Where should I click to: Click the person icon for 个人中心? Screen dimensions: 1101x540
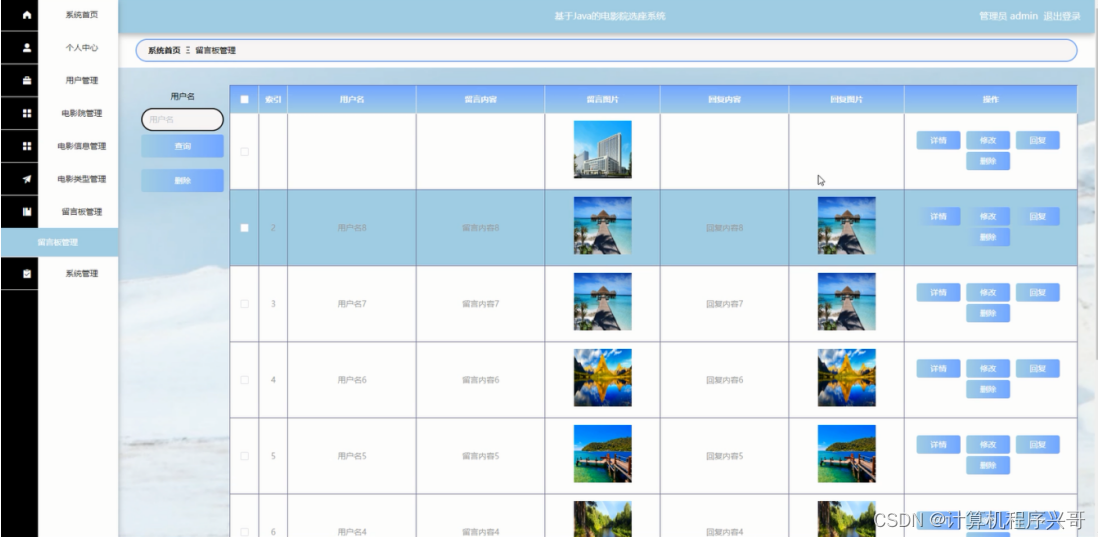pos(27,48)
